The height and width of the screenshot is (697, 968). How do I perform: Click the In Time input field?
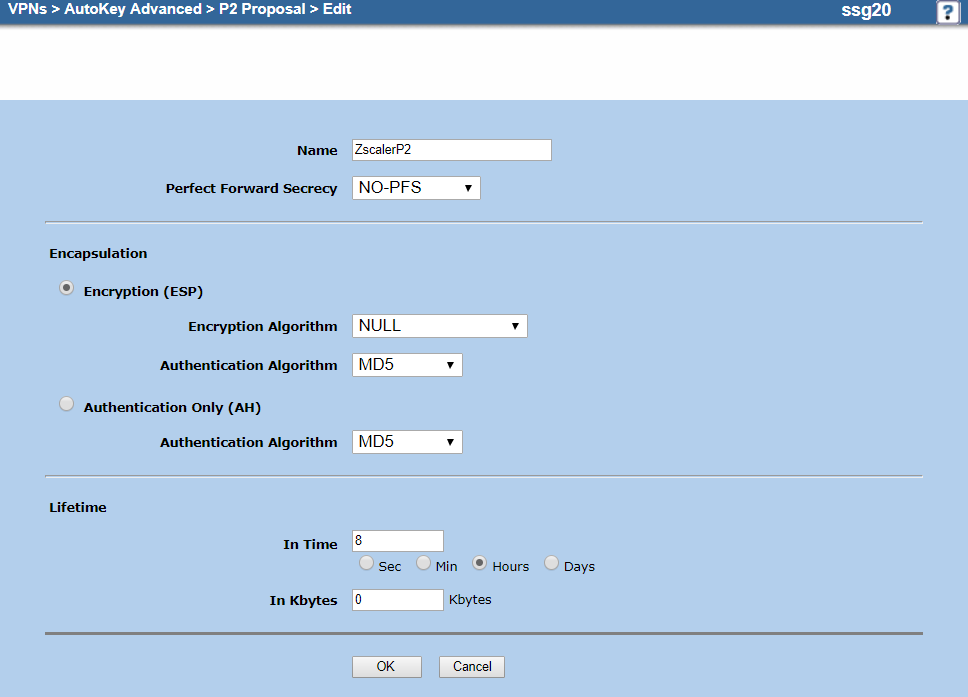coord(397,541)
